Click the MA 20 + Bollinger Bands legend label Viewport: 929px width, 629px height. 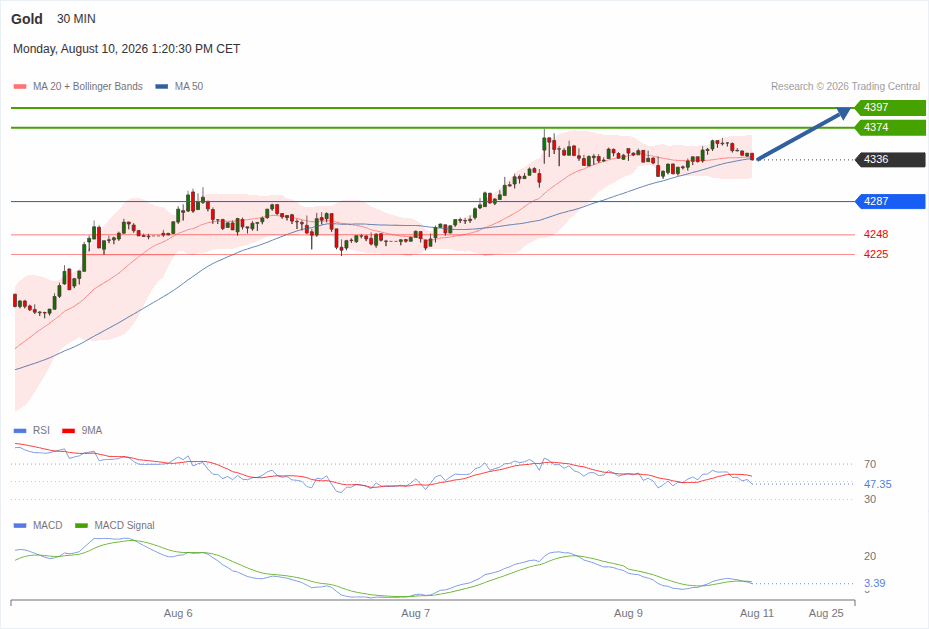[88, 86]
